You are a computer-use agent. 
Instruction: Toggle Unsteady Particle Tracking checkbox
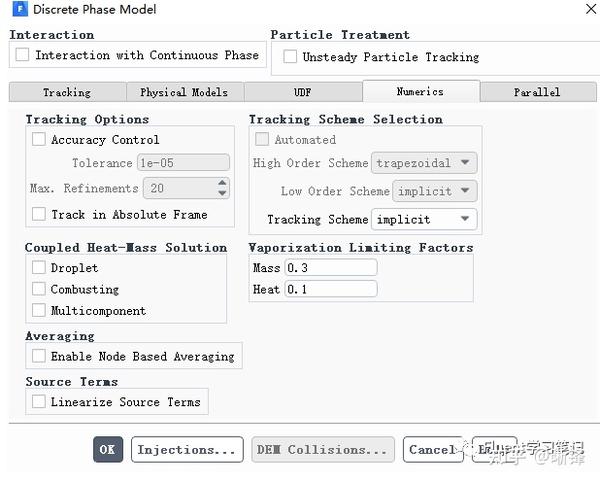(290, 57)
